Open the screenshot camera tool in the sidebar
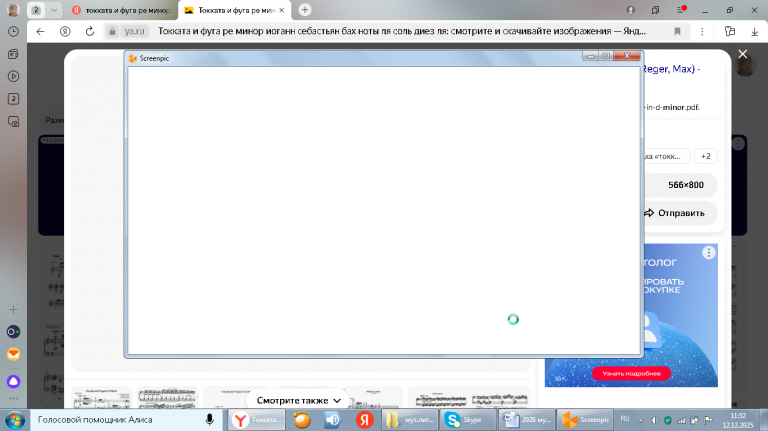The height and width of the screenshot is (431, 768). (13, 121)
